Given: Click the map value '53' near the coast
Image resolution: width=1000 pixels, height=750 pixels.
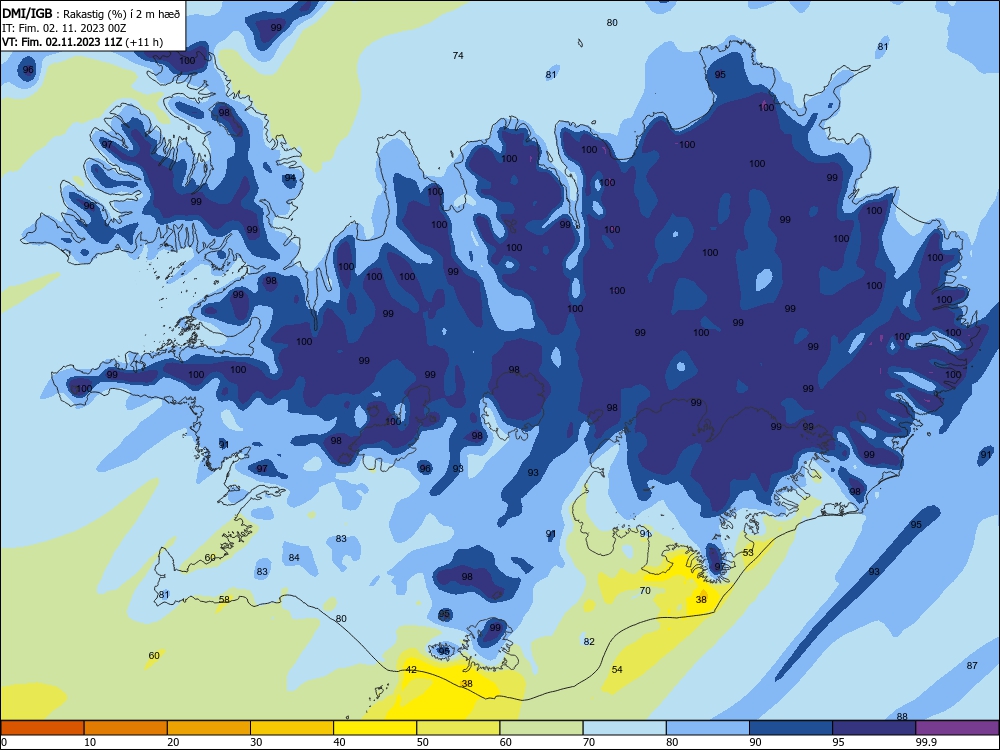Looking at the screenshot, I should pyautogui.click(x=748, y=552).
